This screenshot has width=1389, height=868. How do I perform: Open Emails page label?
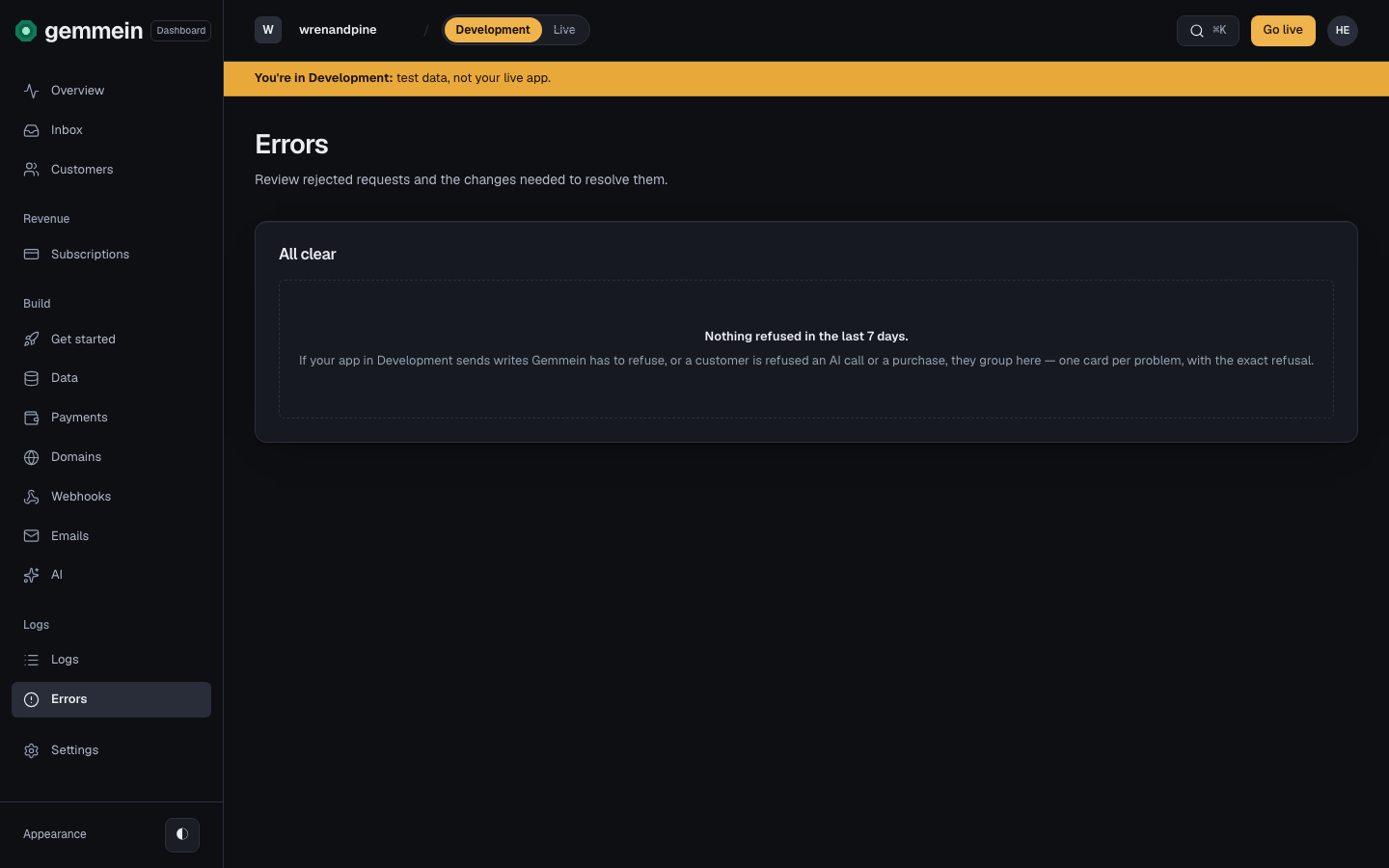(x=69, y=536)
